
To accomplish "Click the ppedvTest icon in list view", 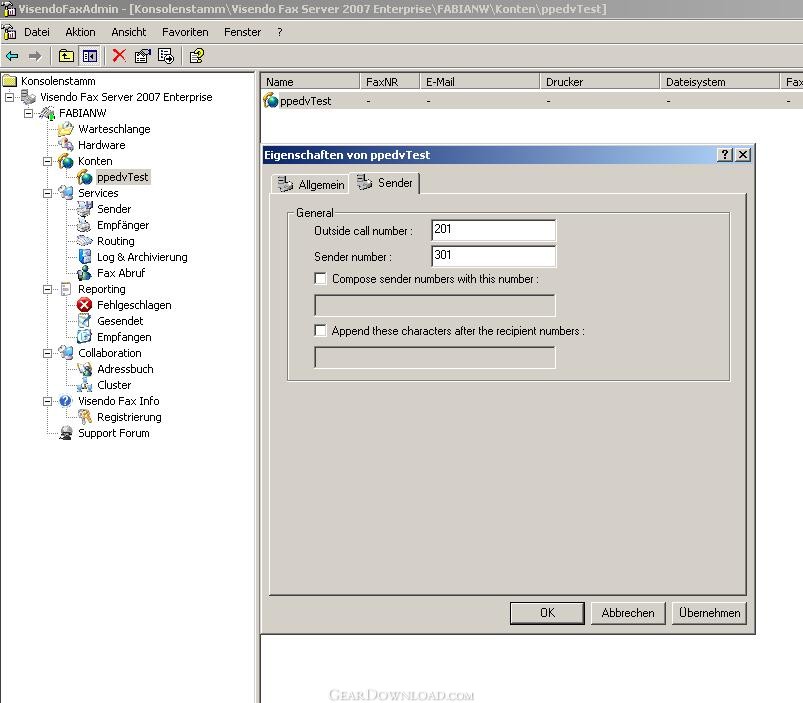I will point(270,100).
